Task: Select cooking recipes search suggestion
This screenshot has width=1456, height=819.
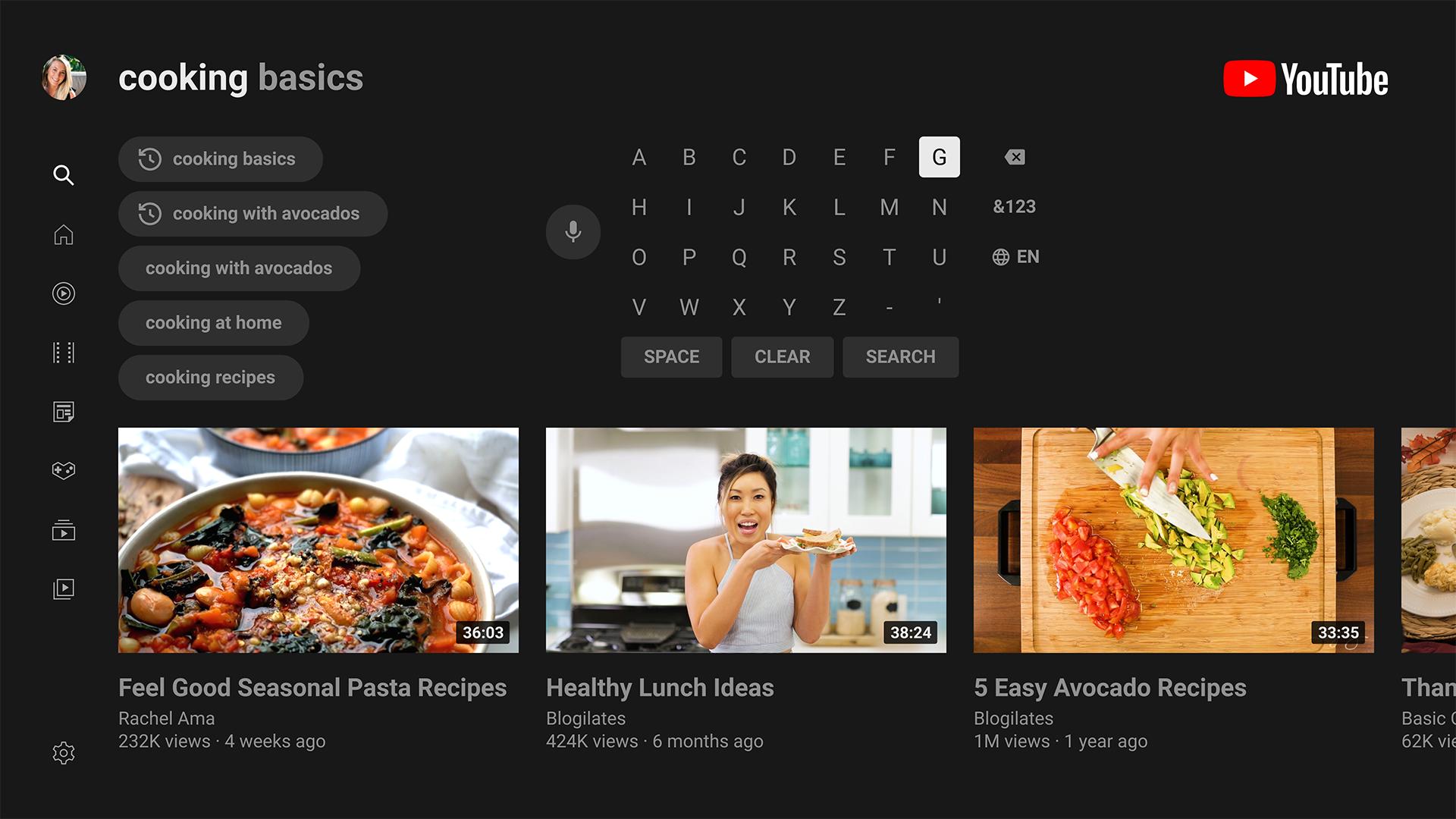Action: pyautogui.click(x=211, y=378)
